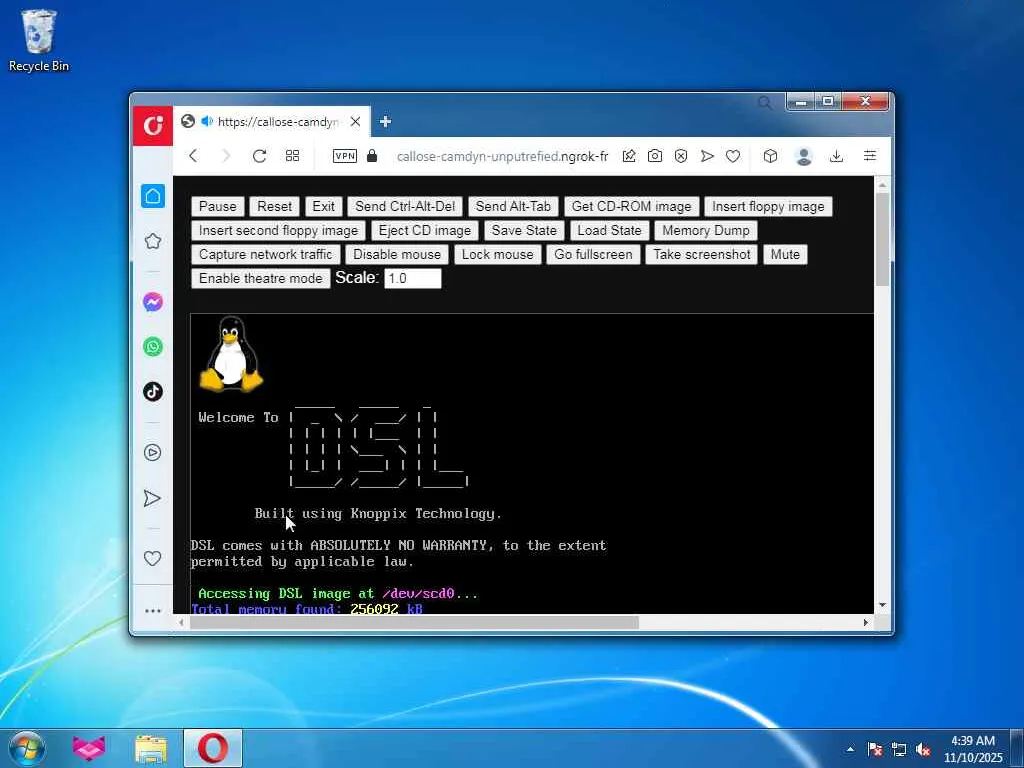The height and width of the screenshot is (768, 1024).
Task: Toggle Enable theatre mode button
Action: pyautogui.click(x=261, y=279)
